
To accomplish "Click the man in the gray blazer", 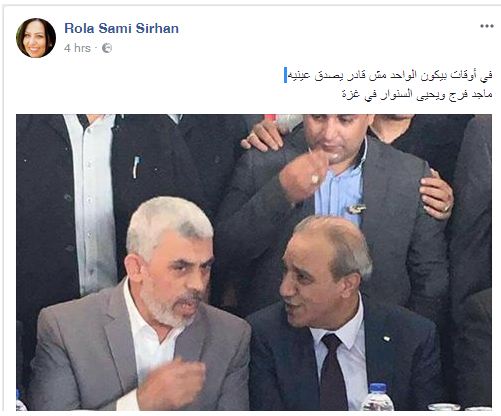I will (x=140, y=307).
